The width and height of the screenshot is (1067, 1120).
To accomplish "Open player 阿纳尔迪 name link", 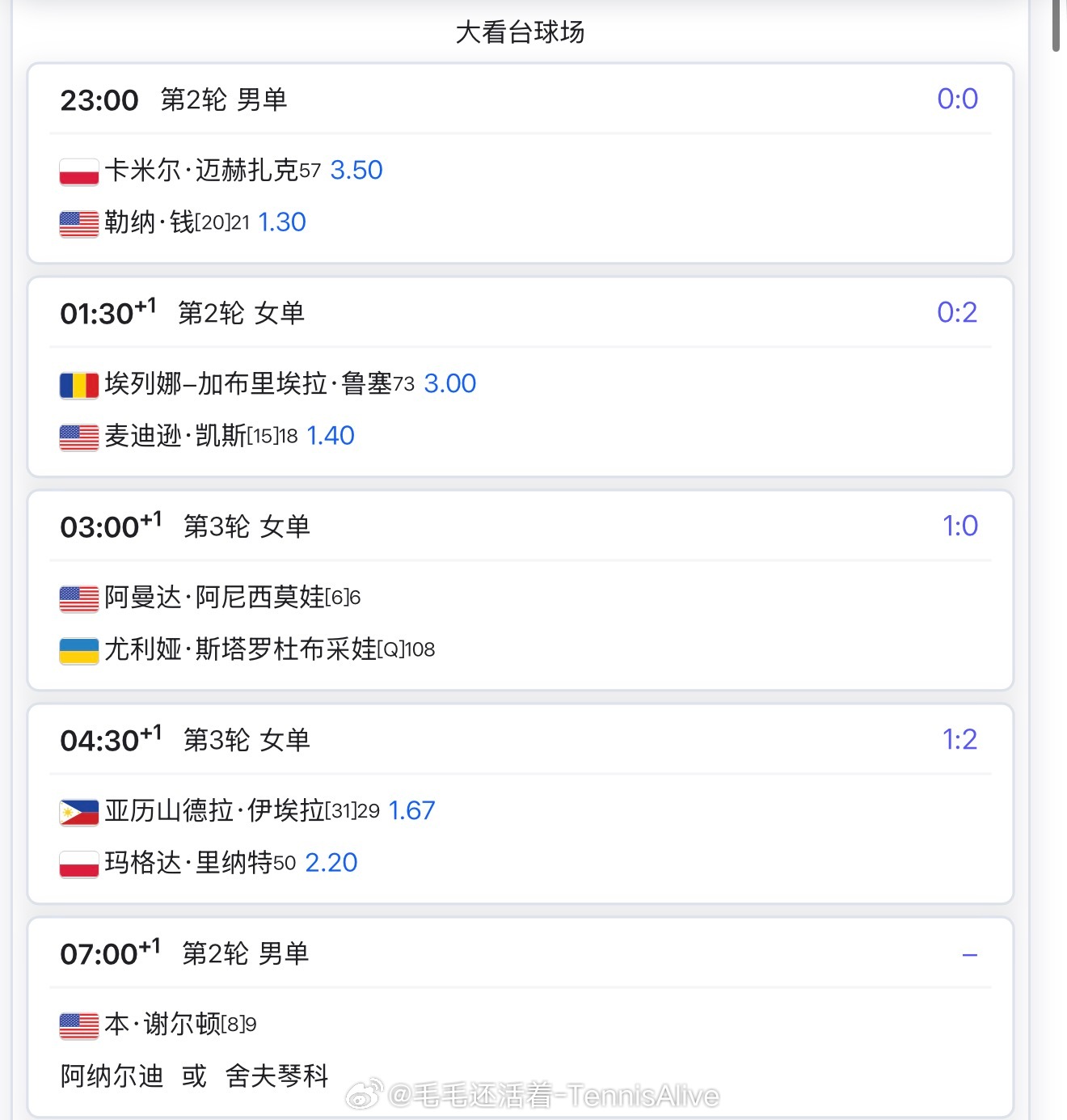I will 112,1076.
